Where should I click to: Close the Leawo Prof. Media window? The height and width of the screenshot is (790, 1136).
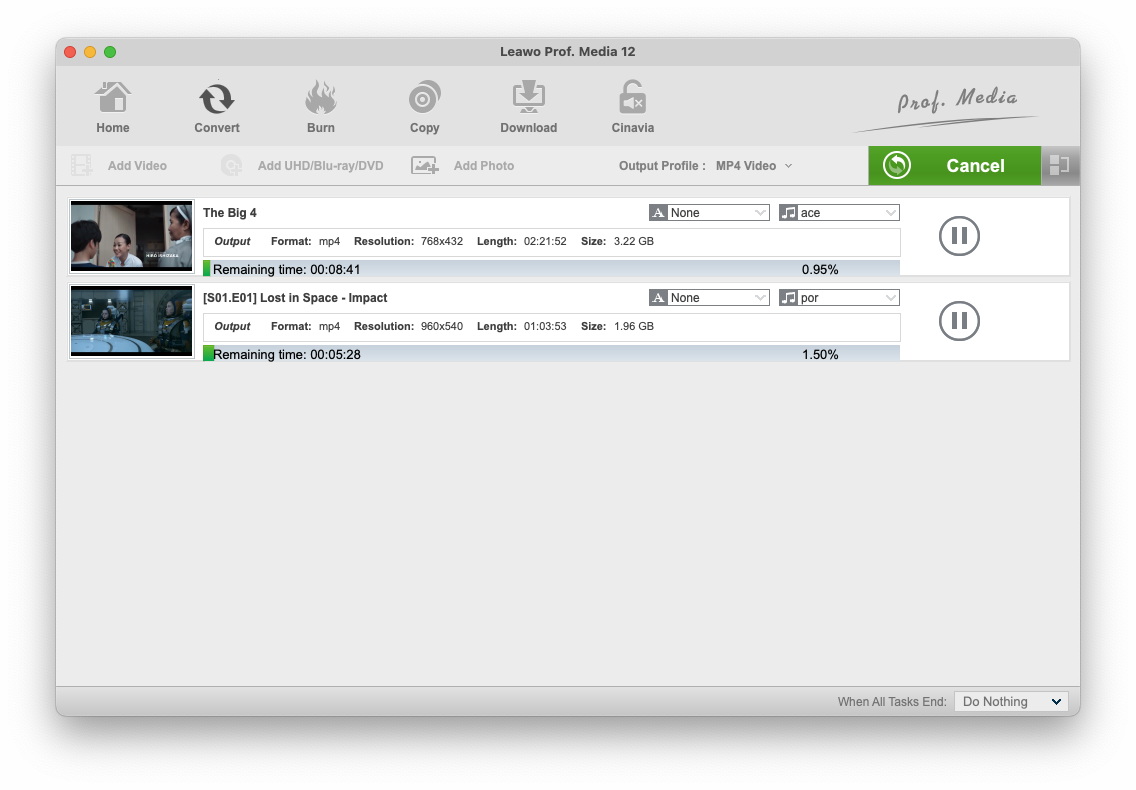pos(70,51)
